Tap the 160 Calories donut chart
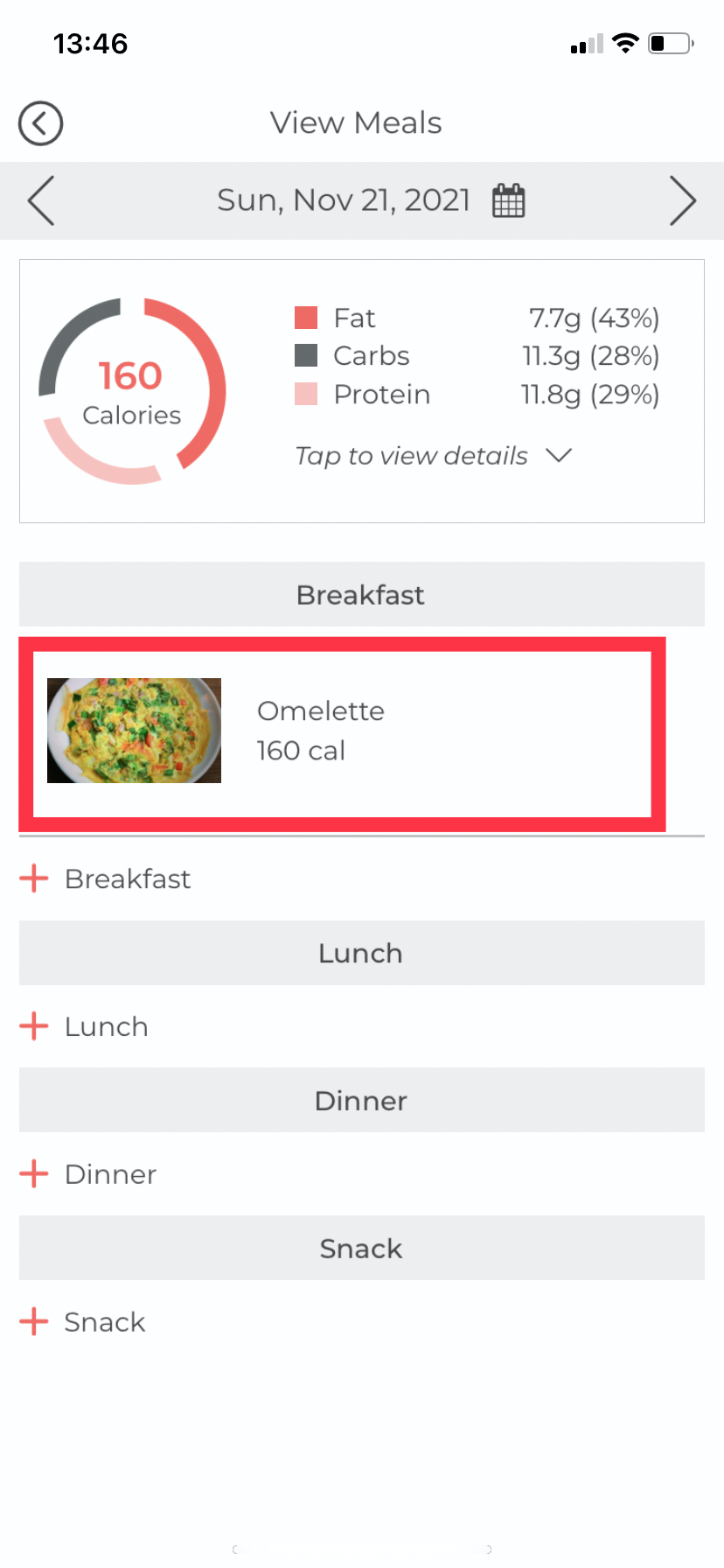724x1568 pixels. pos(132,391)
